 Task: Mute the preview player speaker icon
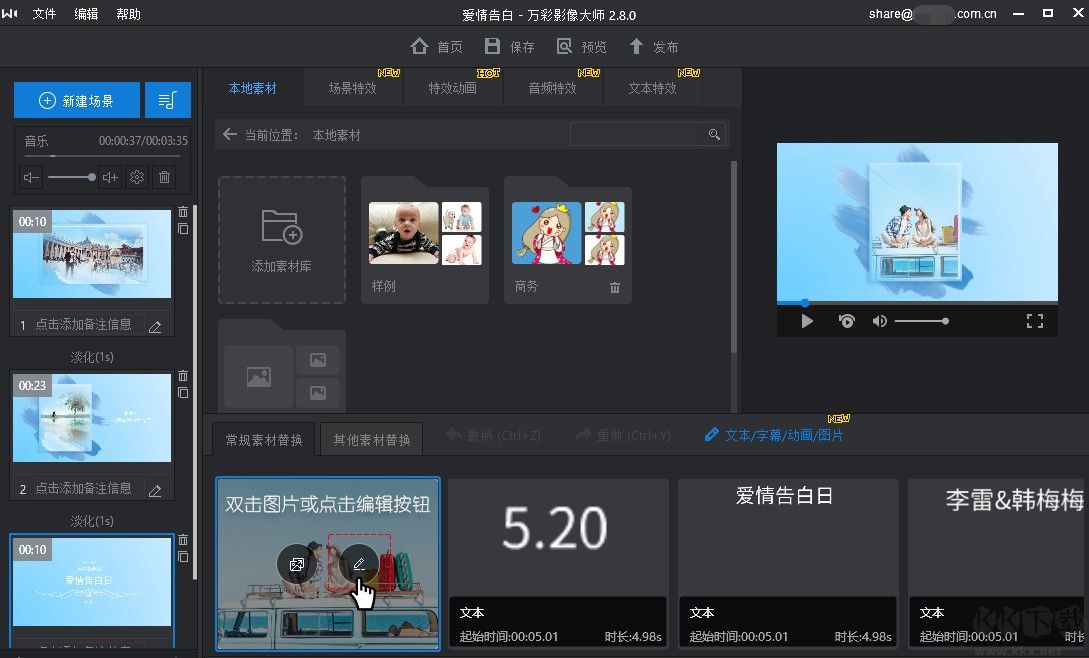(881, 321)
